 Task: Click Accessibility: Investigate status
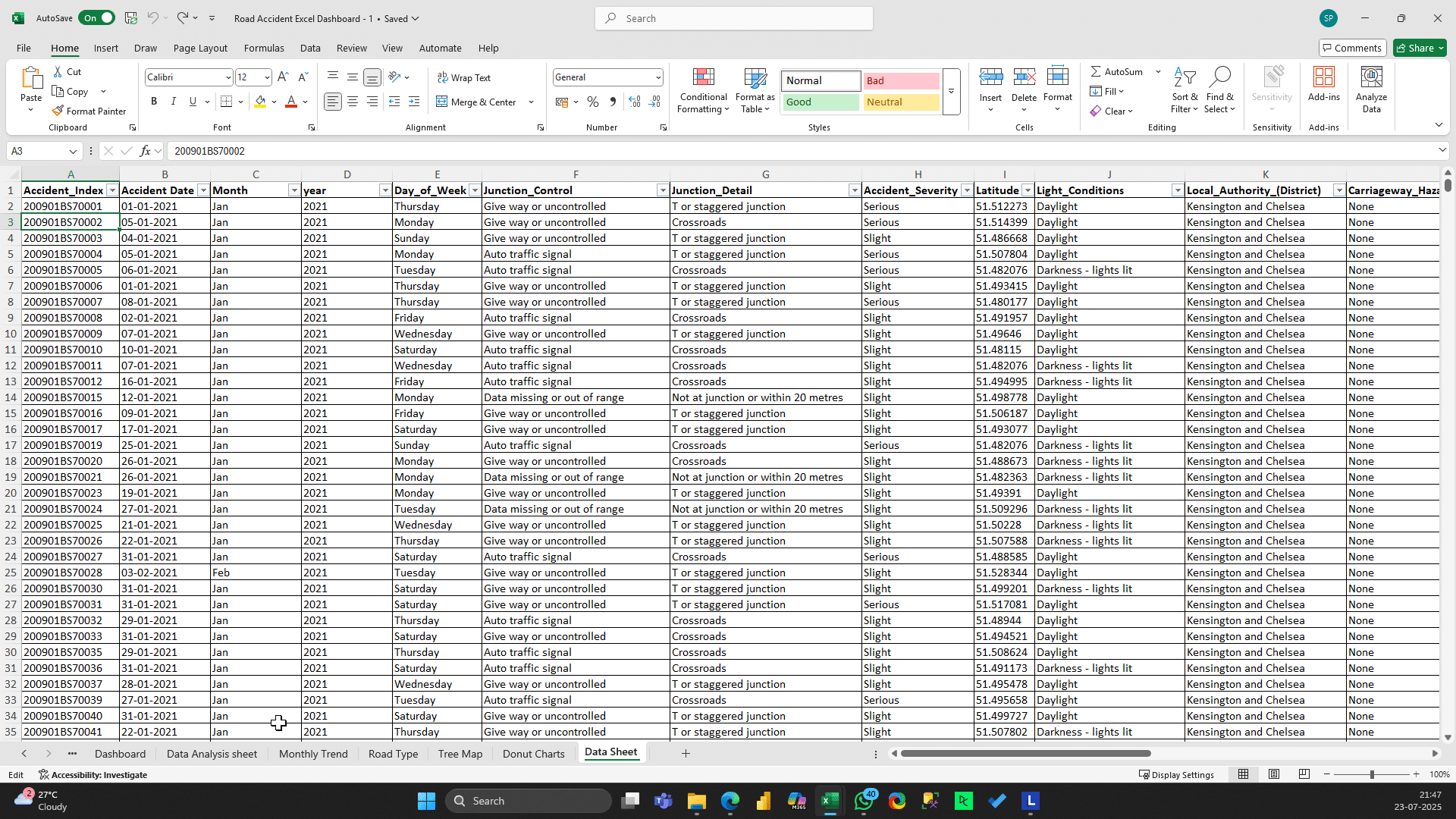93,774
